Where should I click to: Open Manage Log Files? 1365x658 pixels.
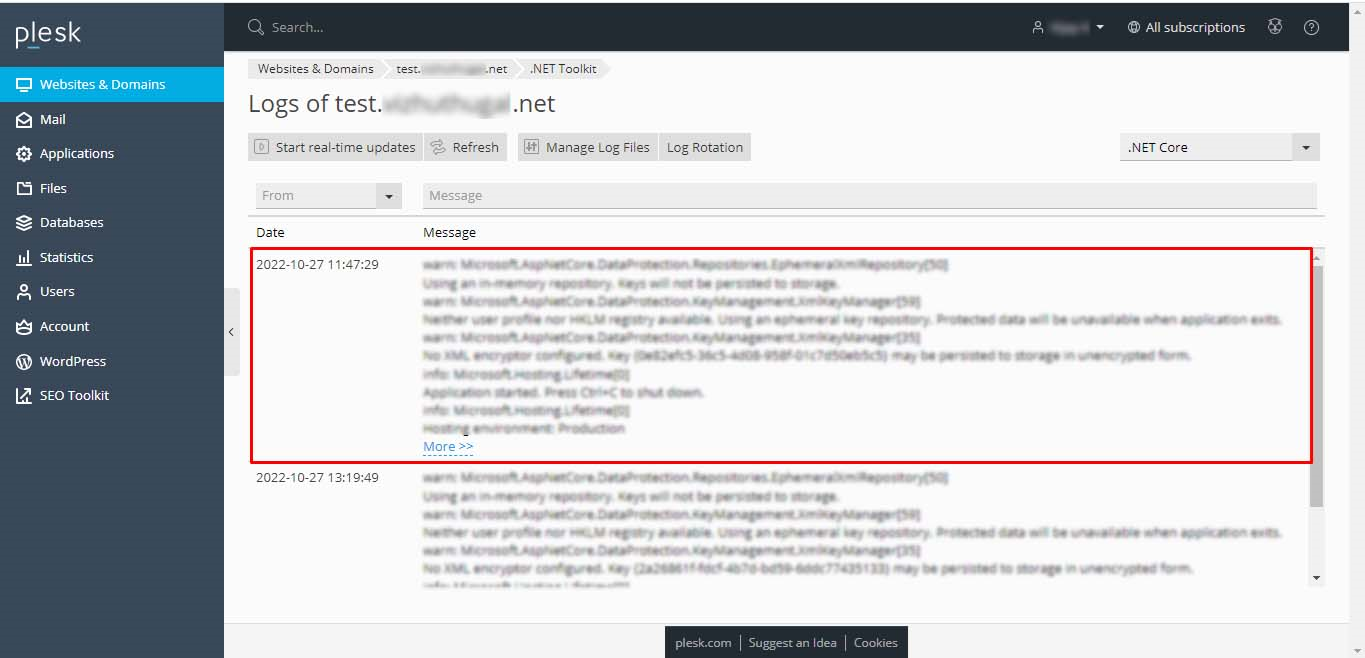(588, 147)
